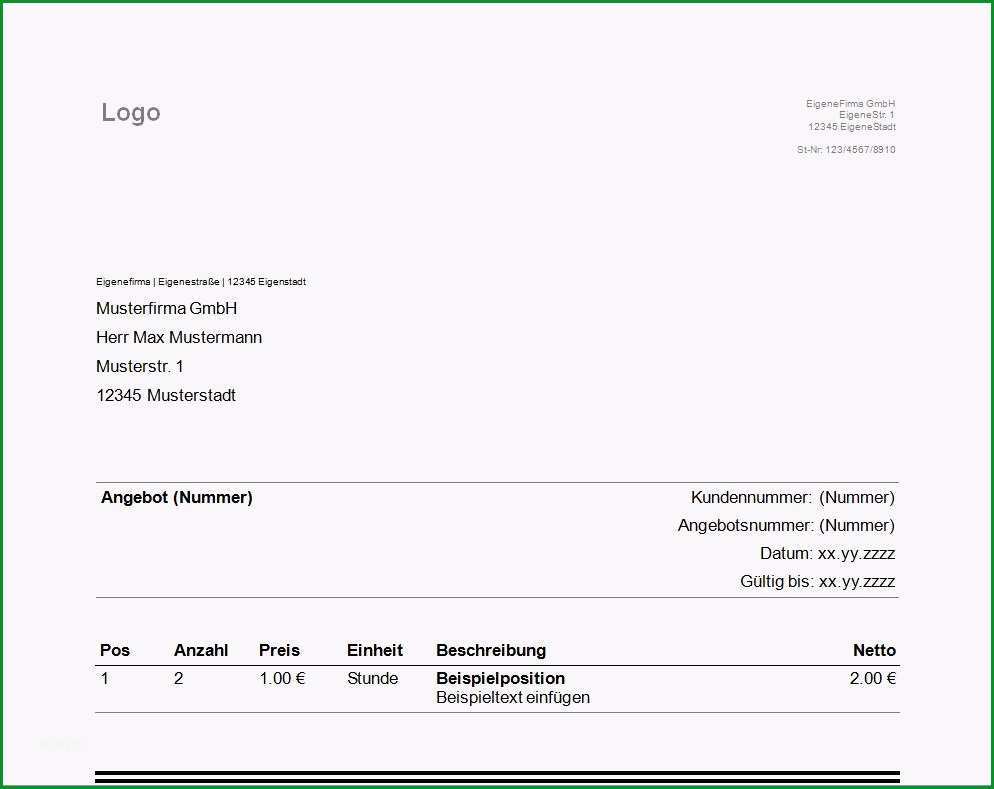Select the small return address line
Viewport: 994px width, 789px height.
(201, 281)
